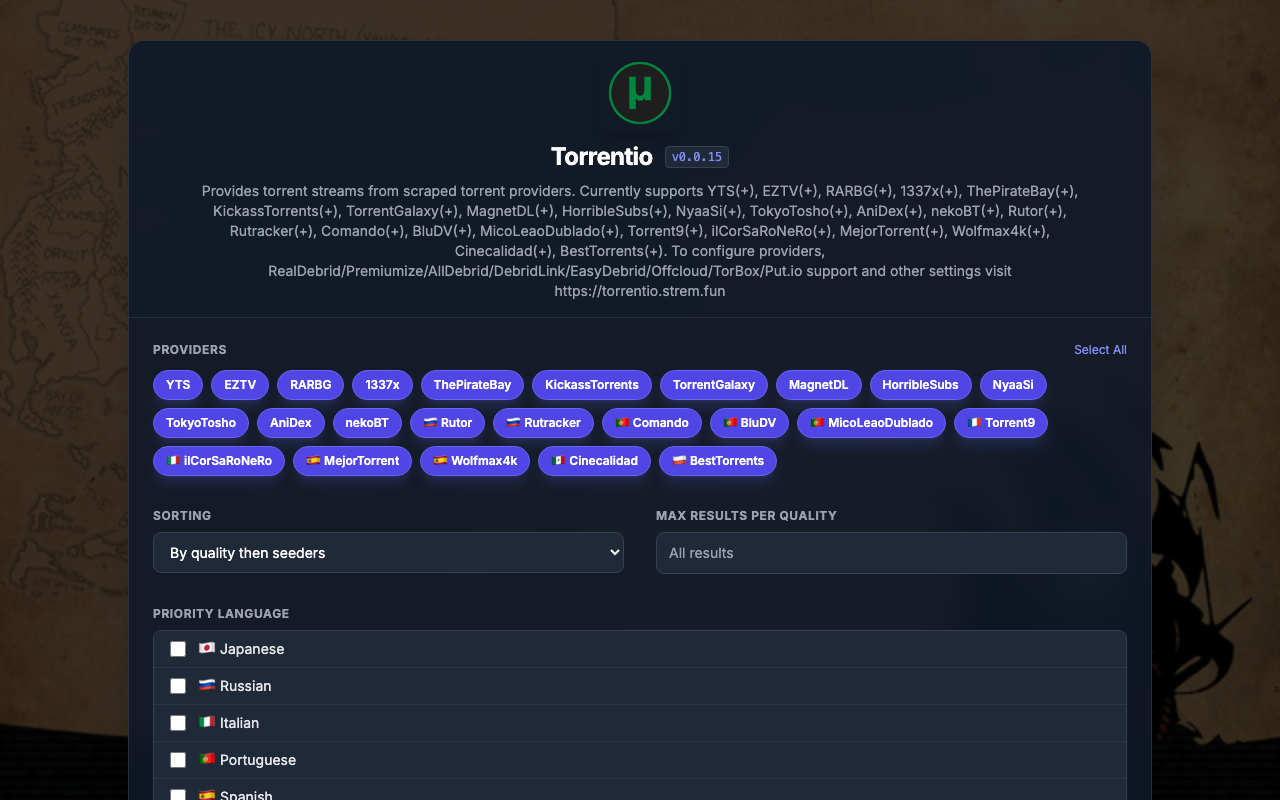Click the https://torrentio.strem.fun text
The height and width of the screenshot is (800, 1280).
tap(640, 291)
